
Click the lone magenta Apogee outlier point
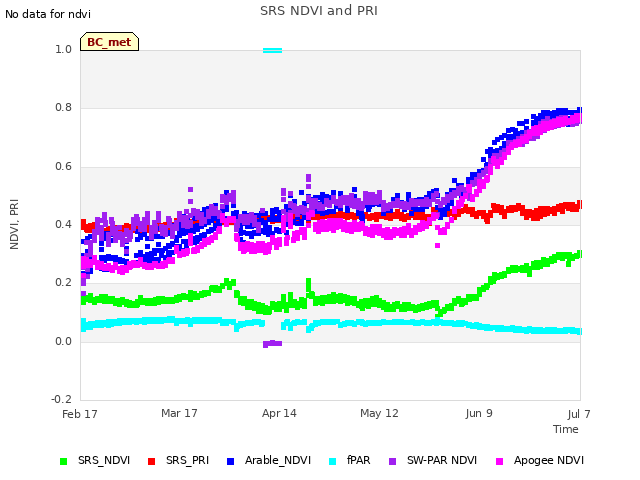tap(438, 245)
